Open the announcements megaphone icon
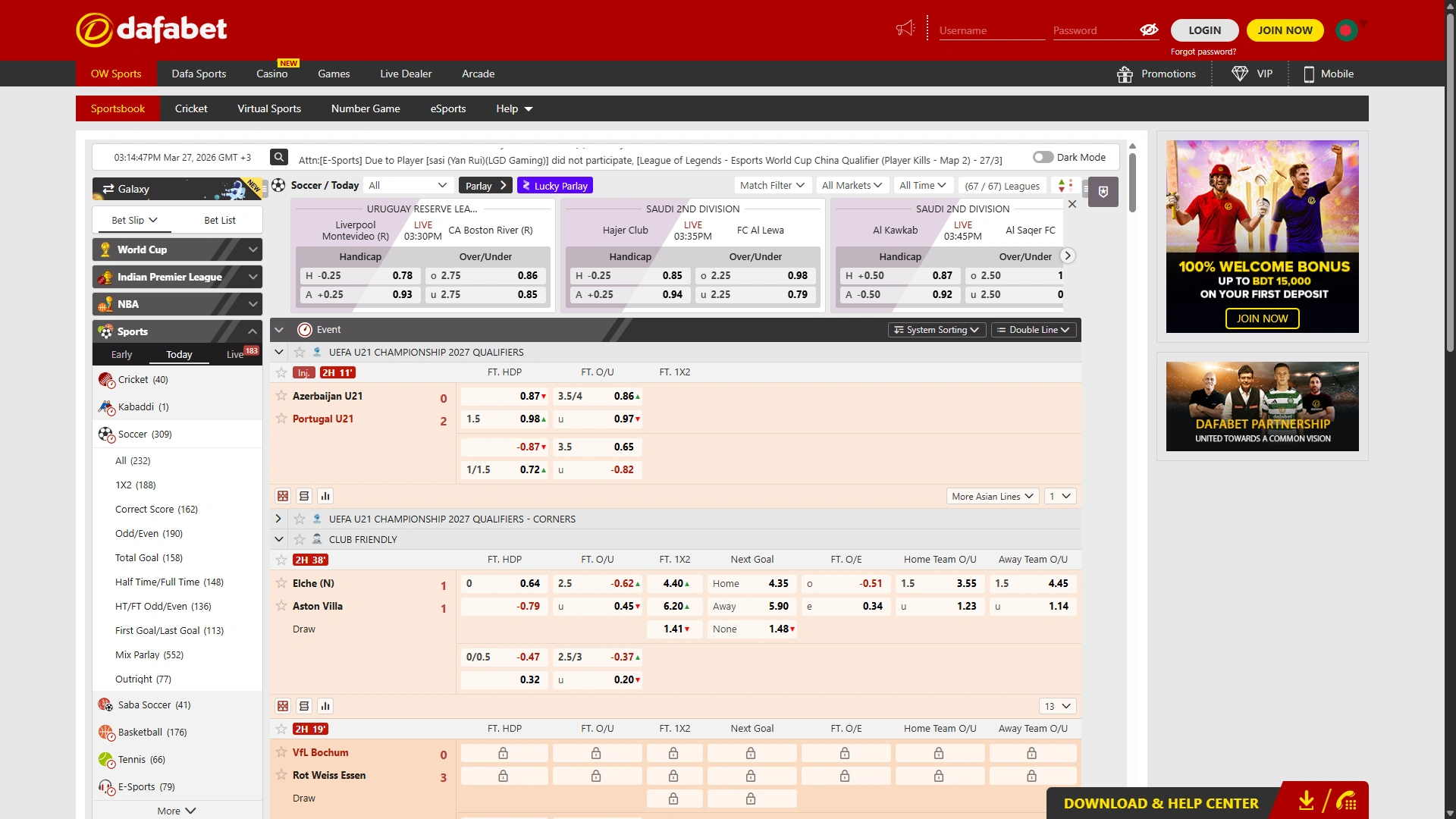 click(x=905, y=29)
